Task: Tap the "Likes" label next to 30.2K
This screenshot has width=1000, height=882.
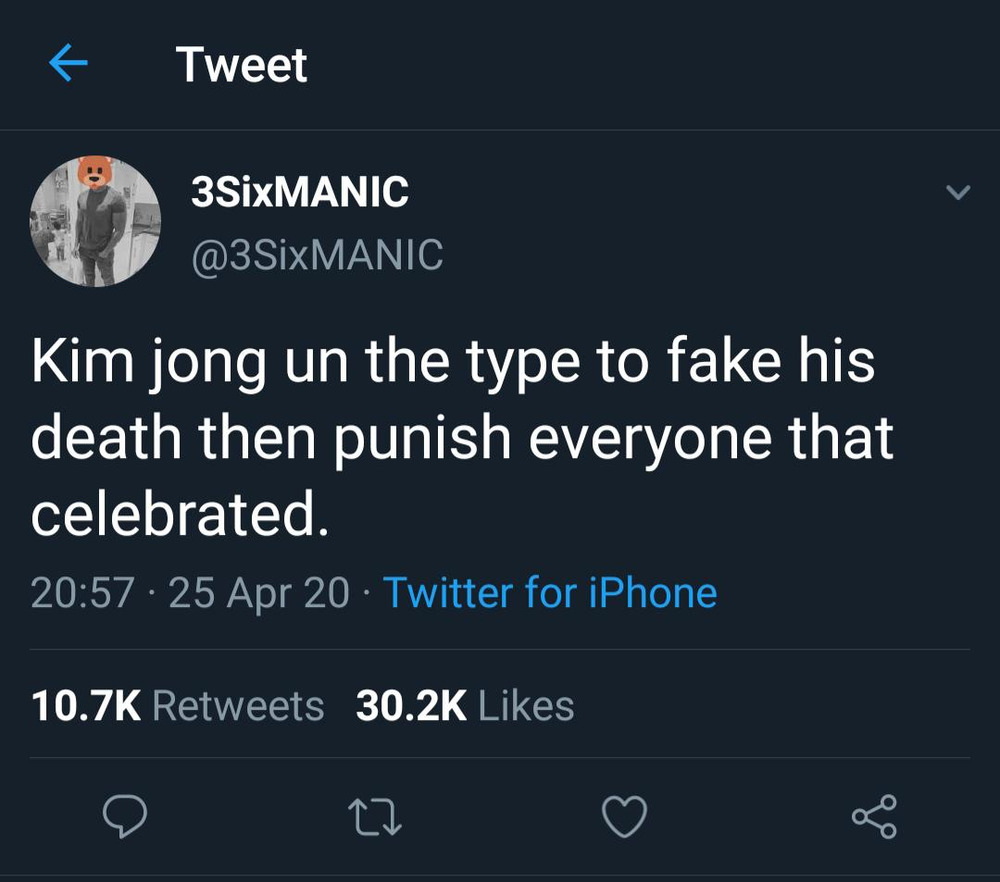Action: pos(527,706)
